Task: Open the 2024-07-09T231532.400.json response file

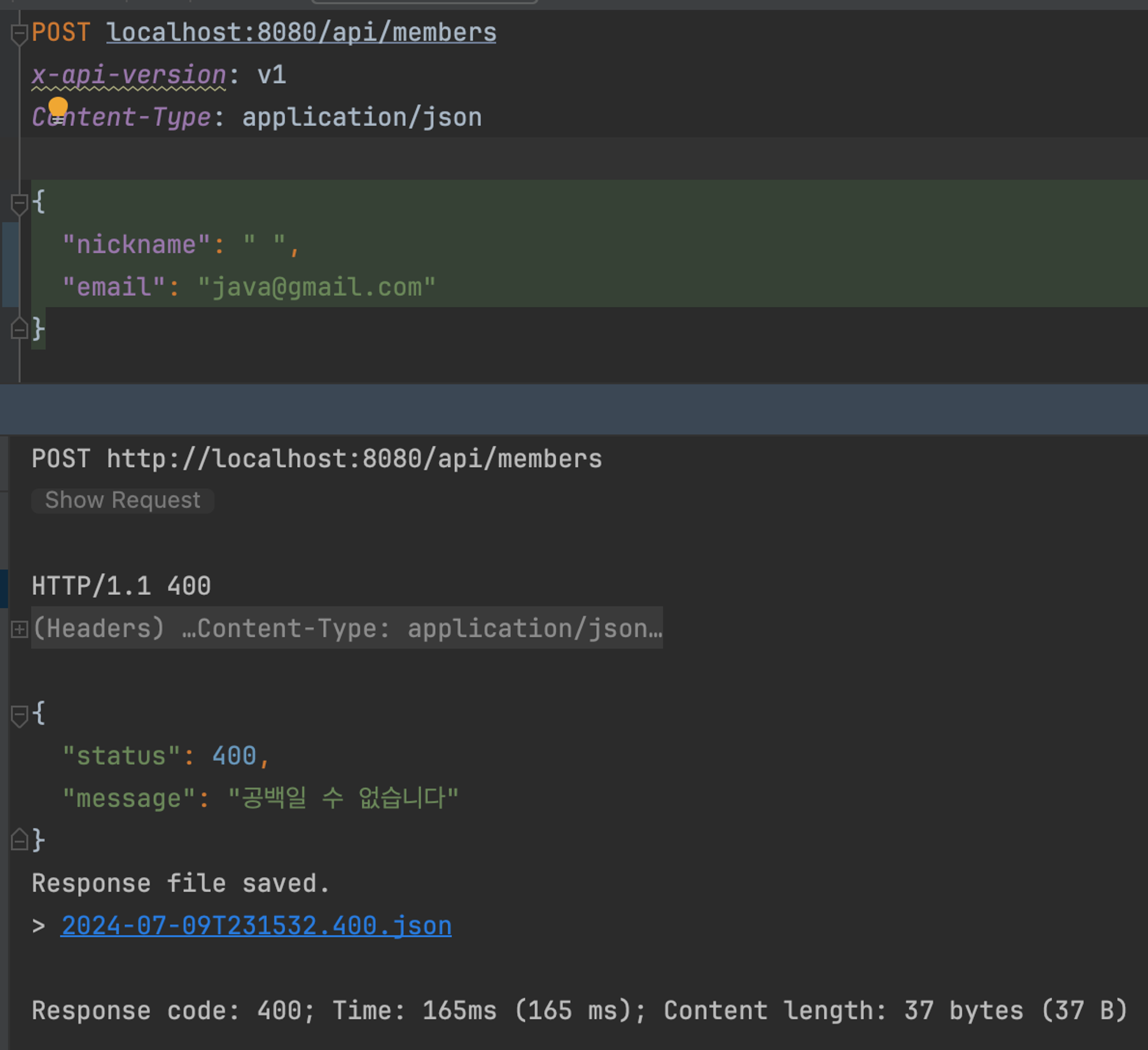Action: (256, 926)
